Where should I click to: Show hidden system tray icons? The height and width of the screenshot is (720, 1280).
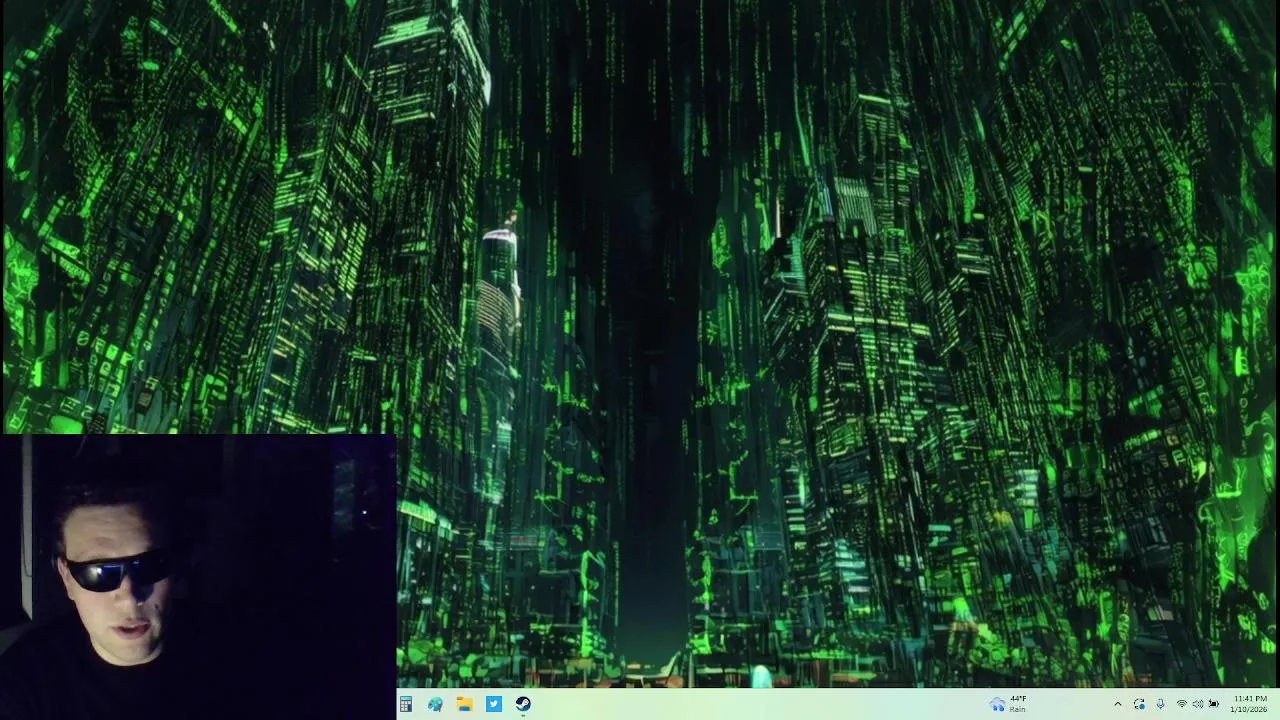coord(1118,704)
